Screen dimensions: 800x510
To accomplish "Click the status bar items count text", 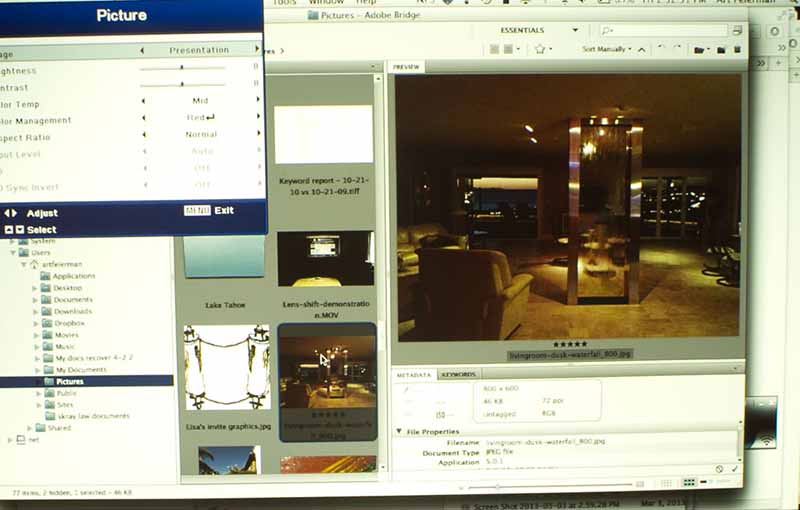I will click(72, 493).
